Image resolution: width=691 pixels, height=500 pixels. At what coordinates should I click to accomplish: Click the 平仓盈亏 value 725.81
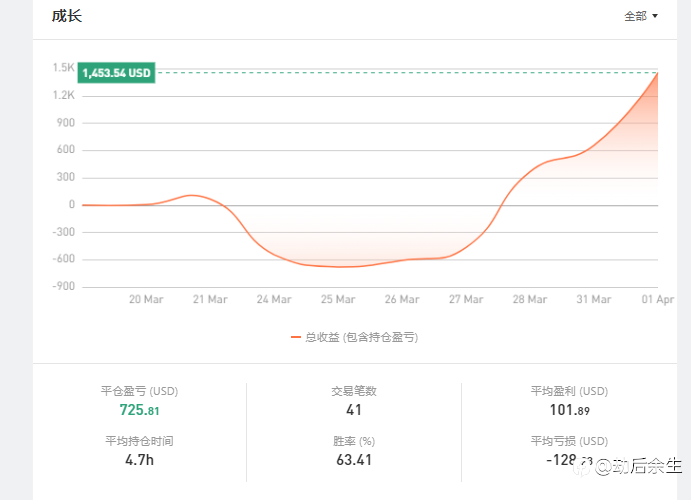tap(139, 410)
